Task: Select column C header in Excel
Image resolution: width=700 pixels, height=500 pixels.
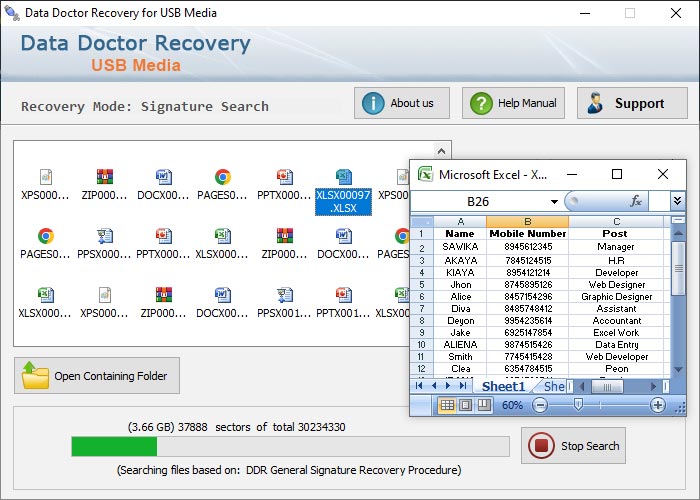Action: (617, 221)
